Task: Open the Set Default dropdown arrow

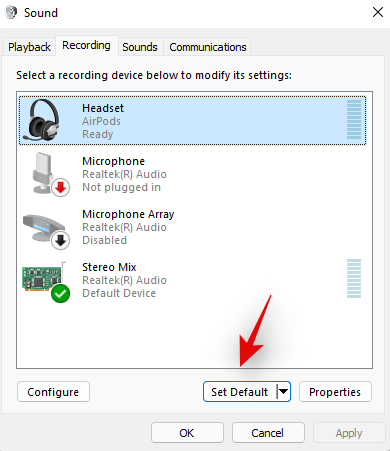Action: click(283, 391)
